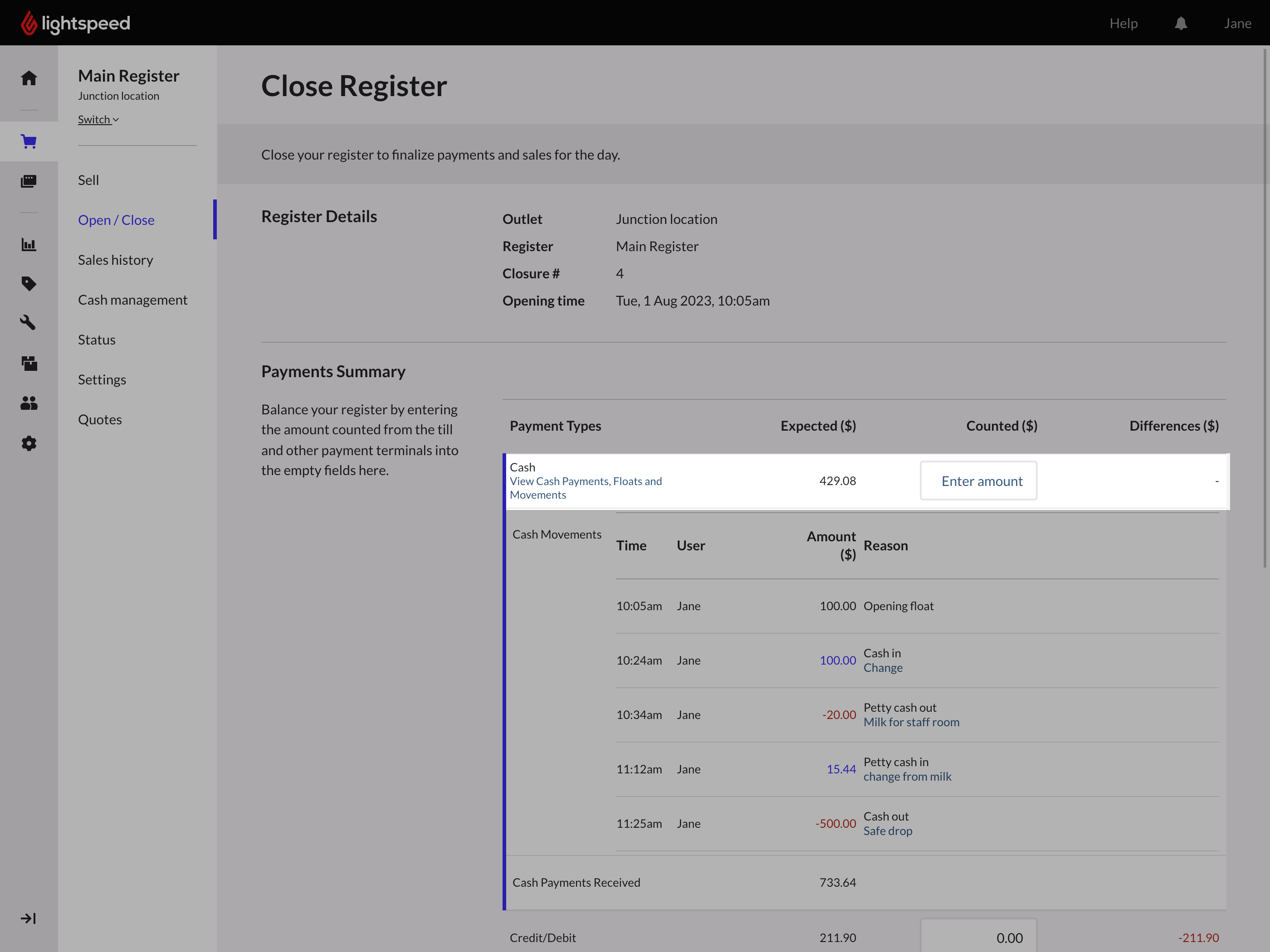Screen dimensions: 1270x952
Task: Open Cash management
Action: pyautogui.click(x=132, y=300)
